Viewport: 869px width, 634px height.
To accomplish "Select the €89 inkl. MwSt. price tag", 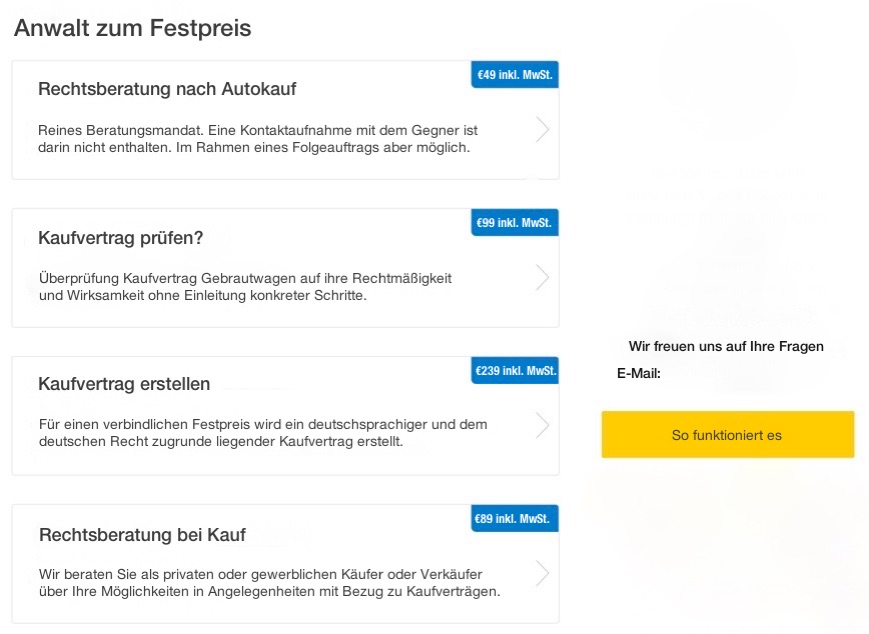I will click(x=515, y=519).
